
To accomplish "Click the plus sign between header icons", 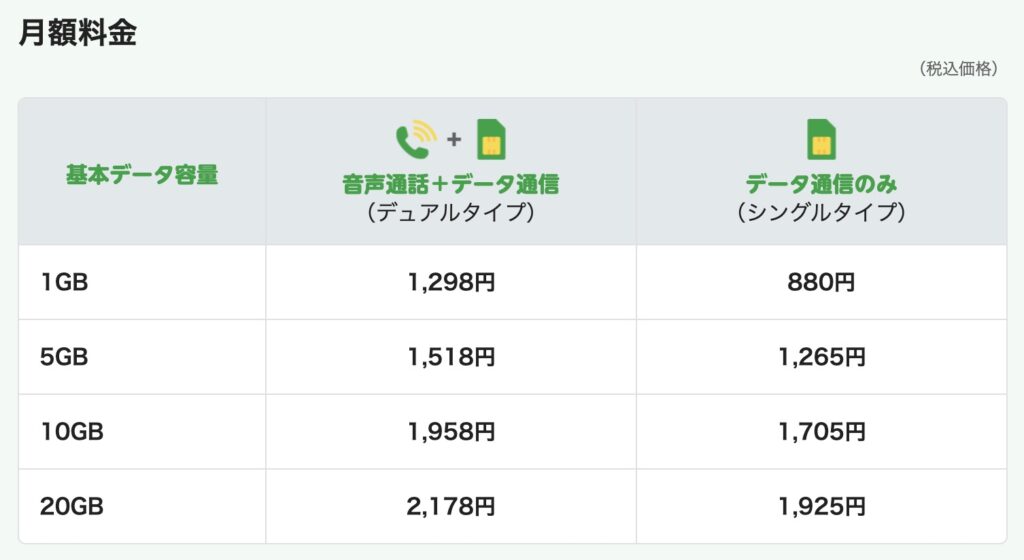I will pos(454,140).
